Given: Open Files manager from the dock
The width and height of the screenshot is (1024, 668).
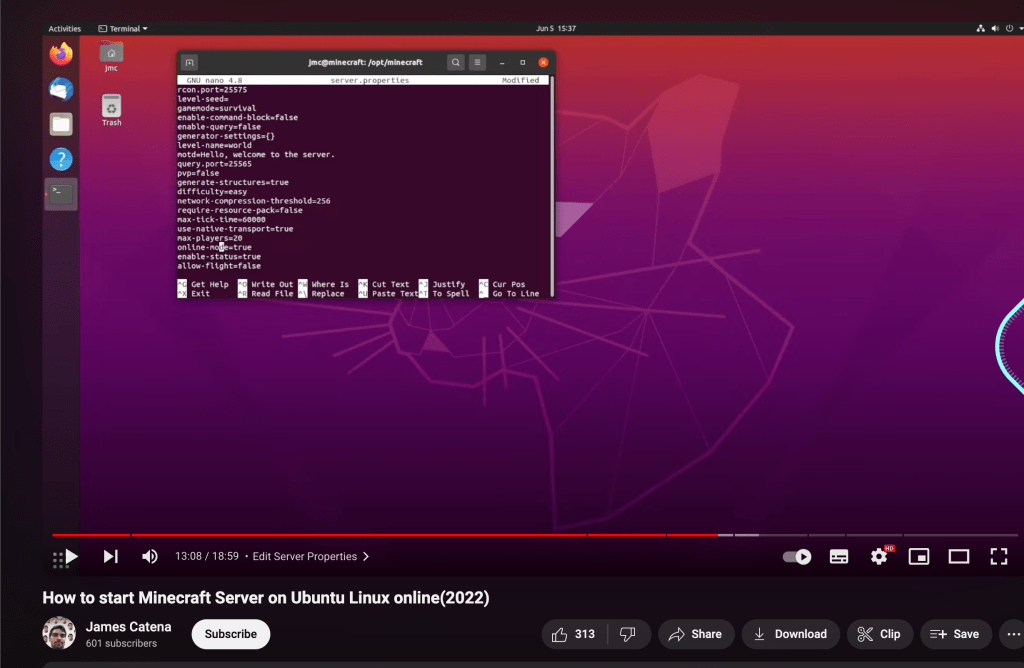Looking at the screenshot, I should tap(61, 124).
